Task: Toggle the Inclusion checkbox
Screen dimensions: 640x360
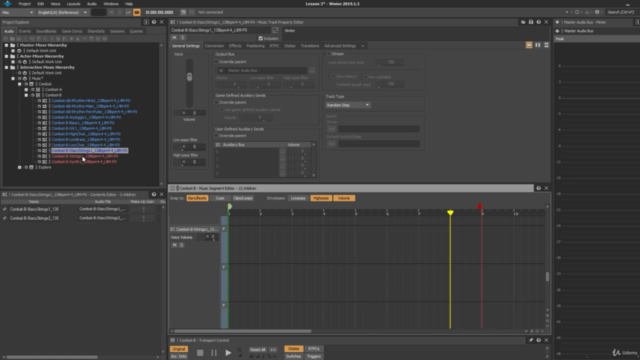Action: pos(260,38)
